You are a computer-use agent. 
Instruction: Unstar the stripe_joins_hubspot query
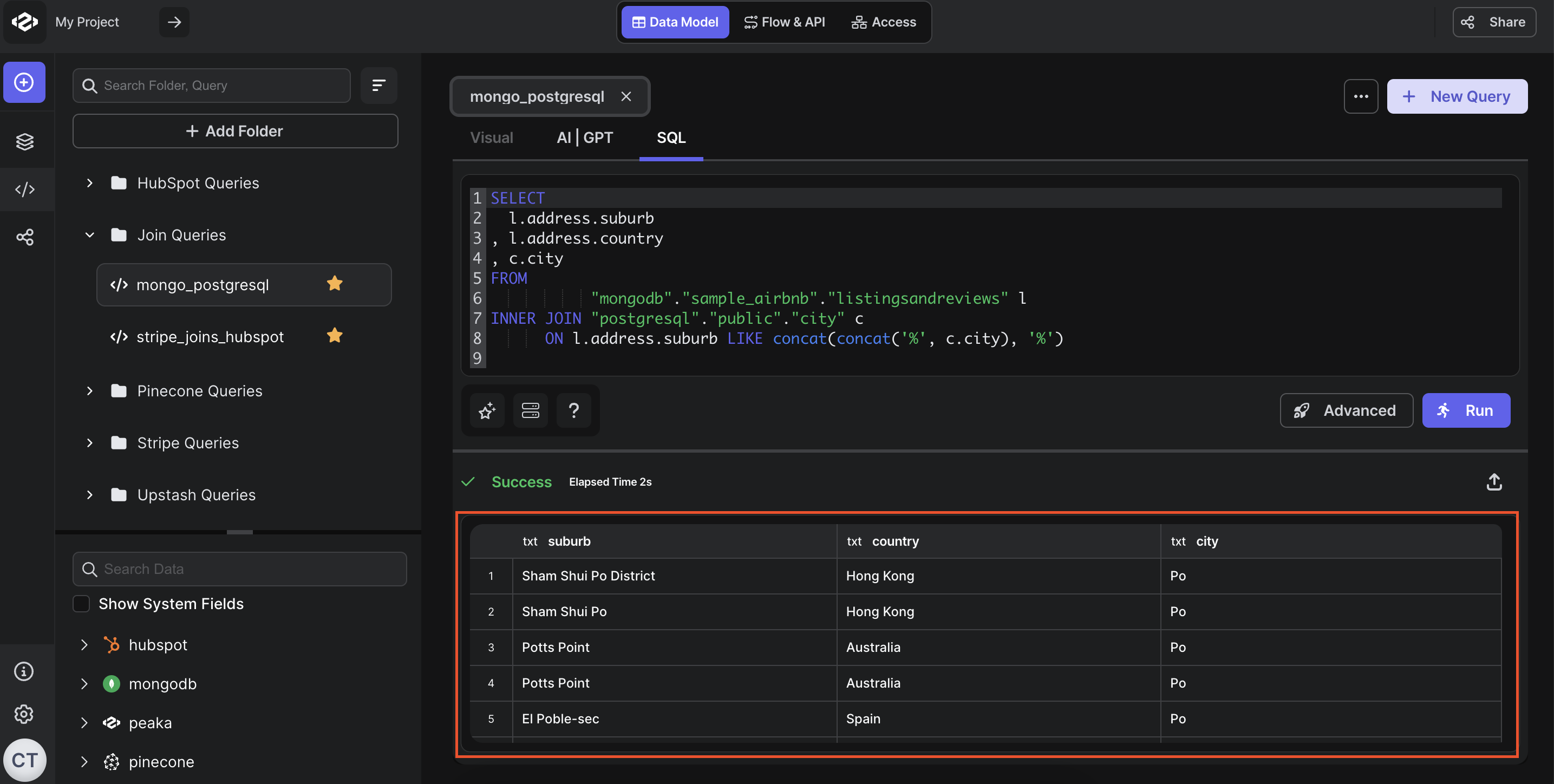[335, 335]
